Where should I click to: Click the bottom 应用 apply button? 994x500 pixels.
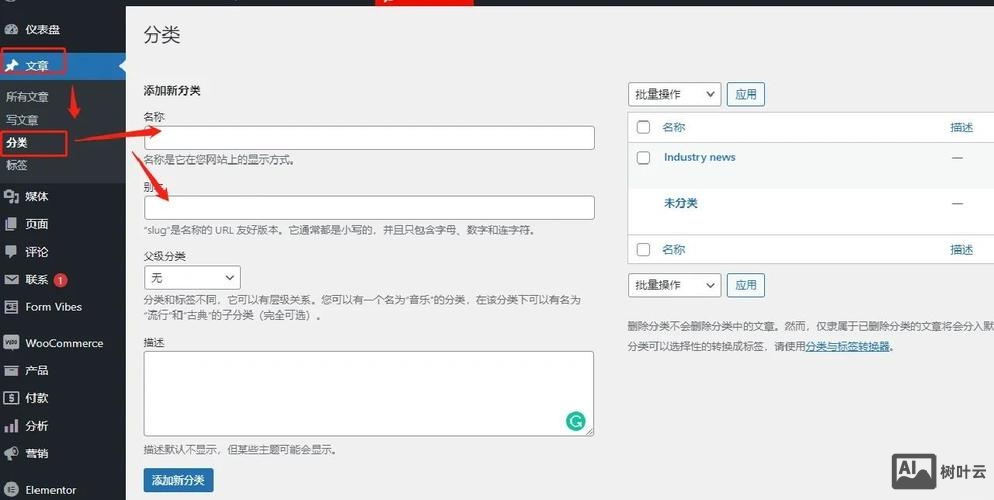click(x=746, y=285)
